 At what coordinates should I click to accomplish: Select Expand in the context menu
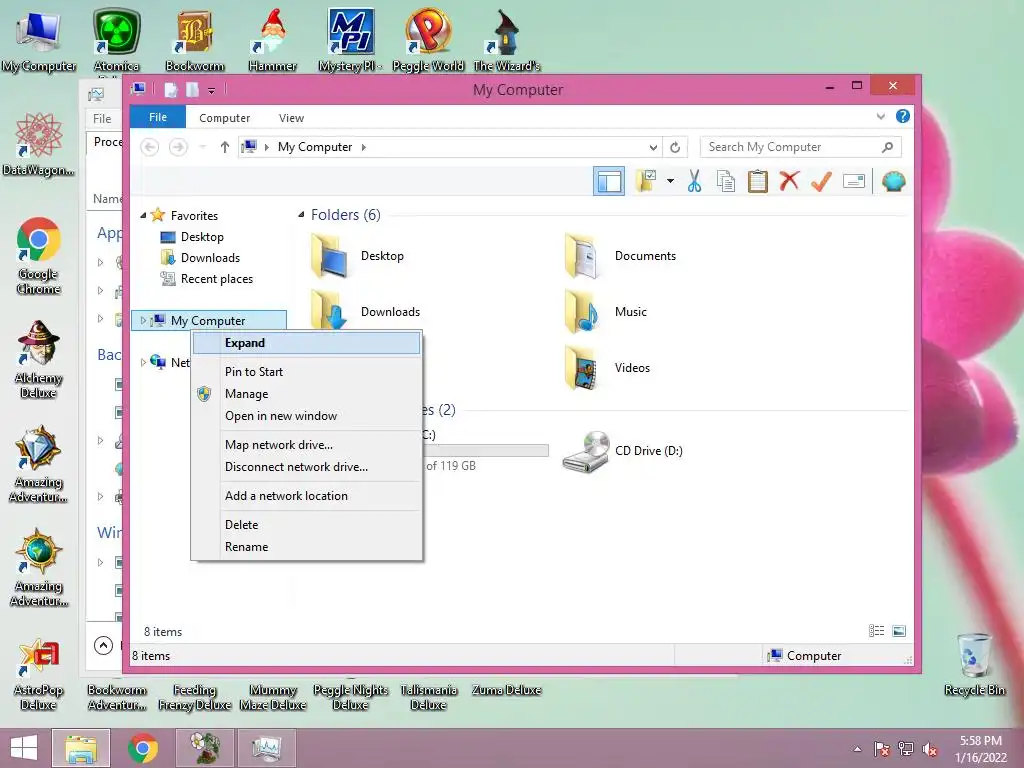coord(306,343)
